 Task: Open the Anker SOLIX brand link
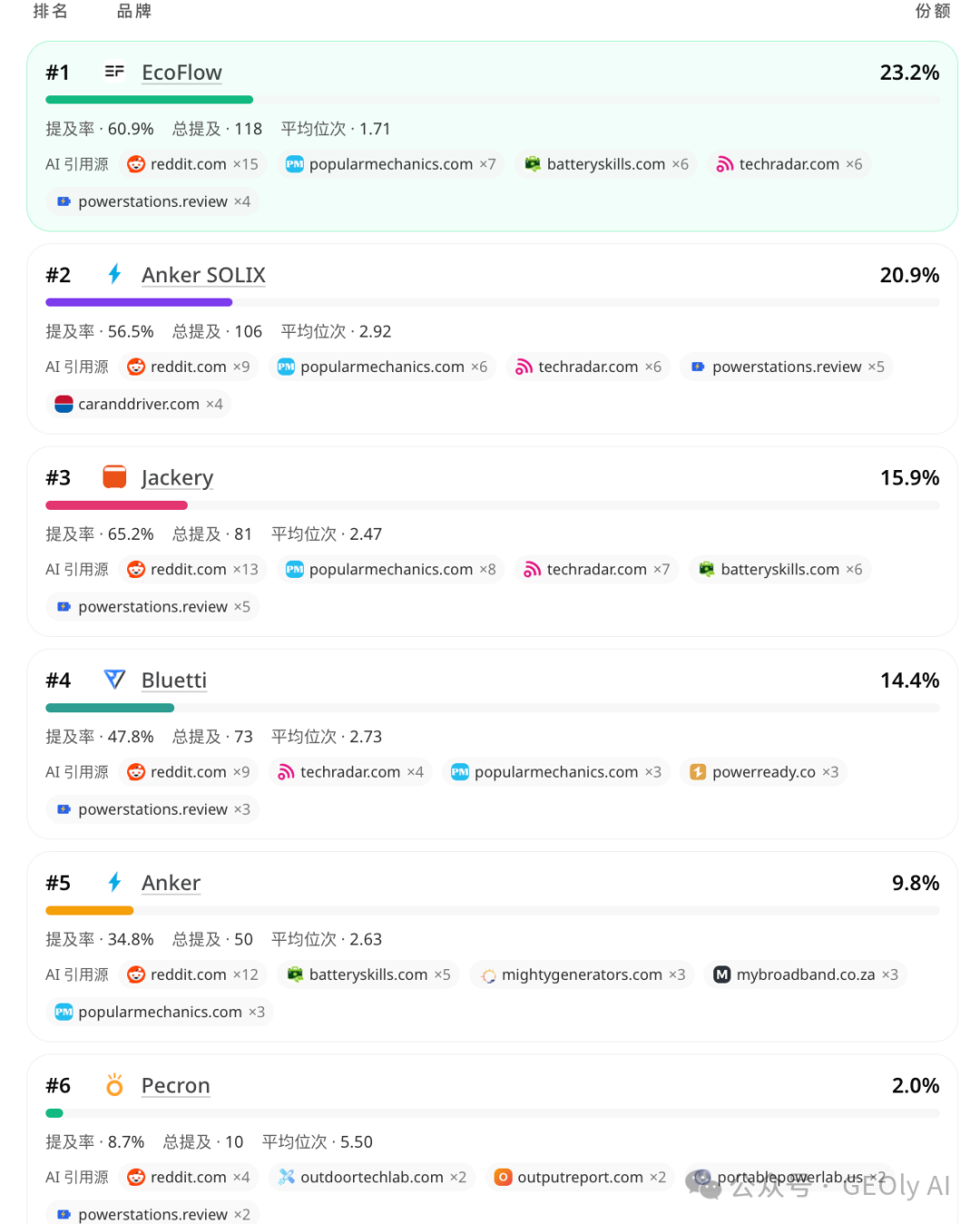(203, 275)
